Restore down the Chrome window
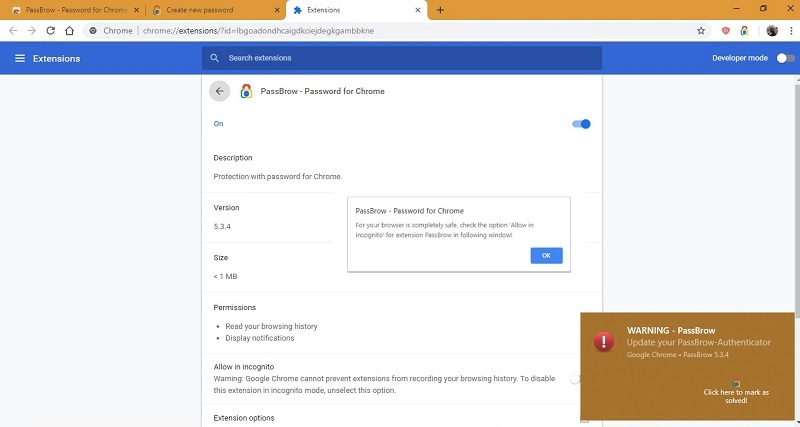 pos(763,8)
